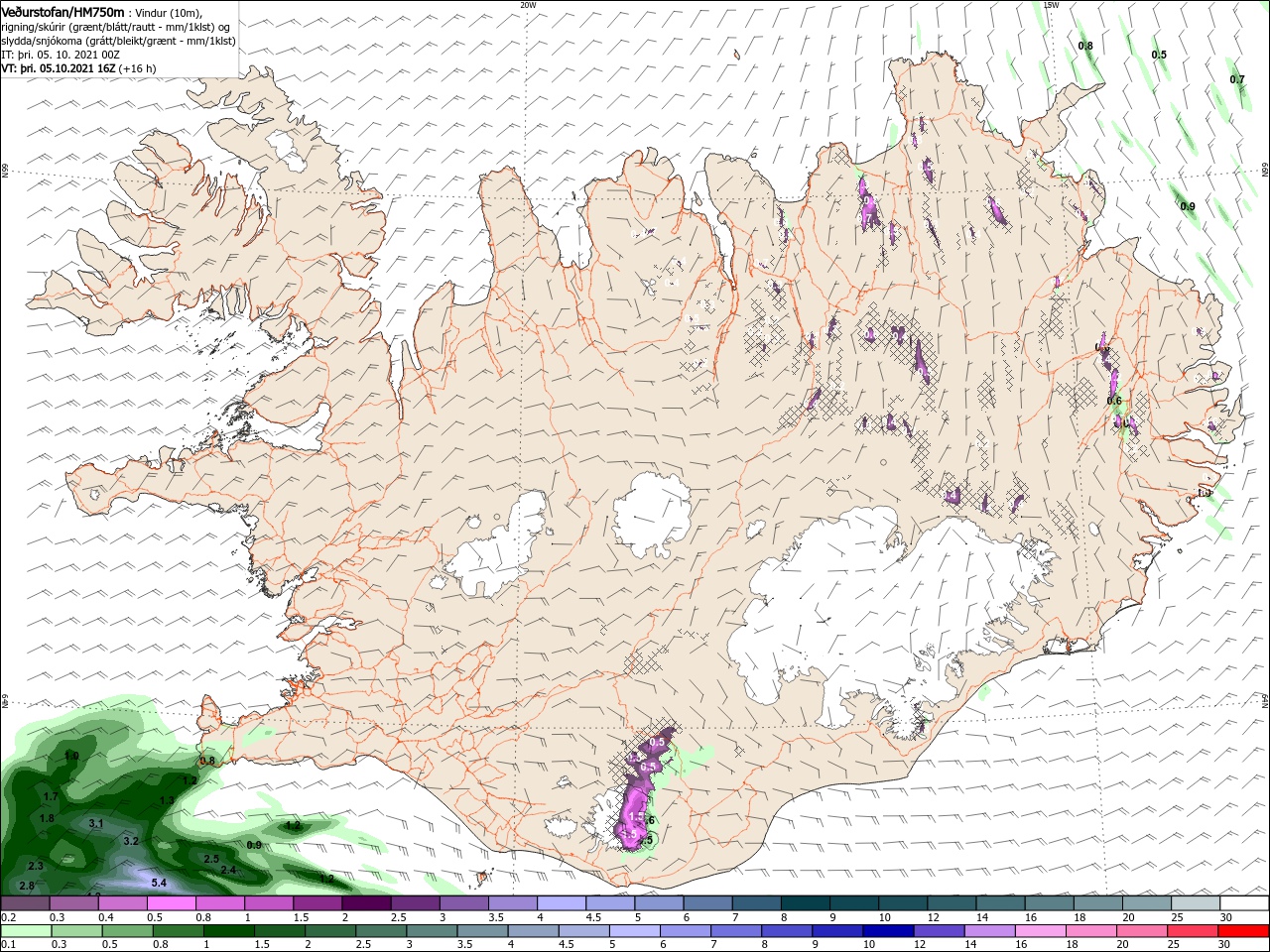Select the dark teal 8 snow legend swatch
The height and width of the screenshot is (952, 1270).
[x=805, y=903]
